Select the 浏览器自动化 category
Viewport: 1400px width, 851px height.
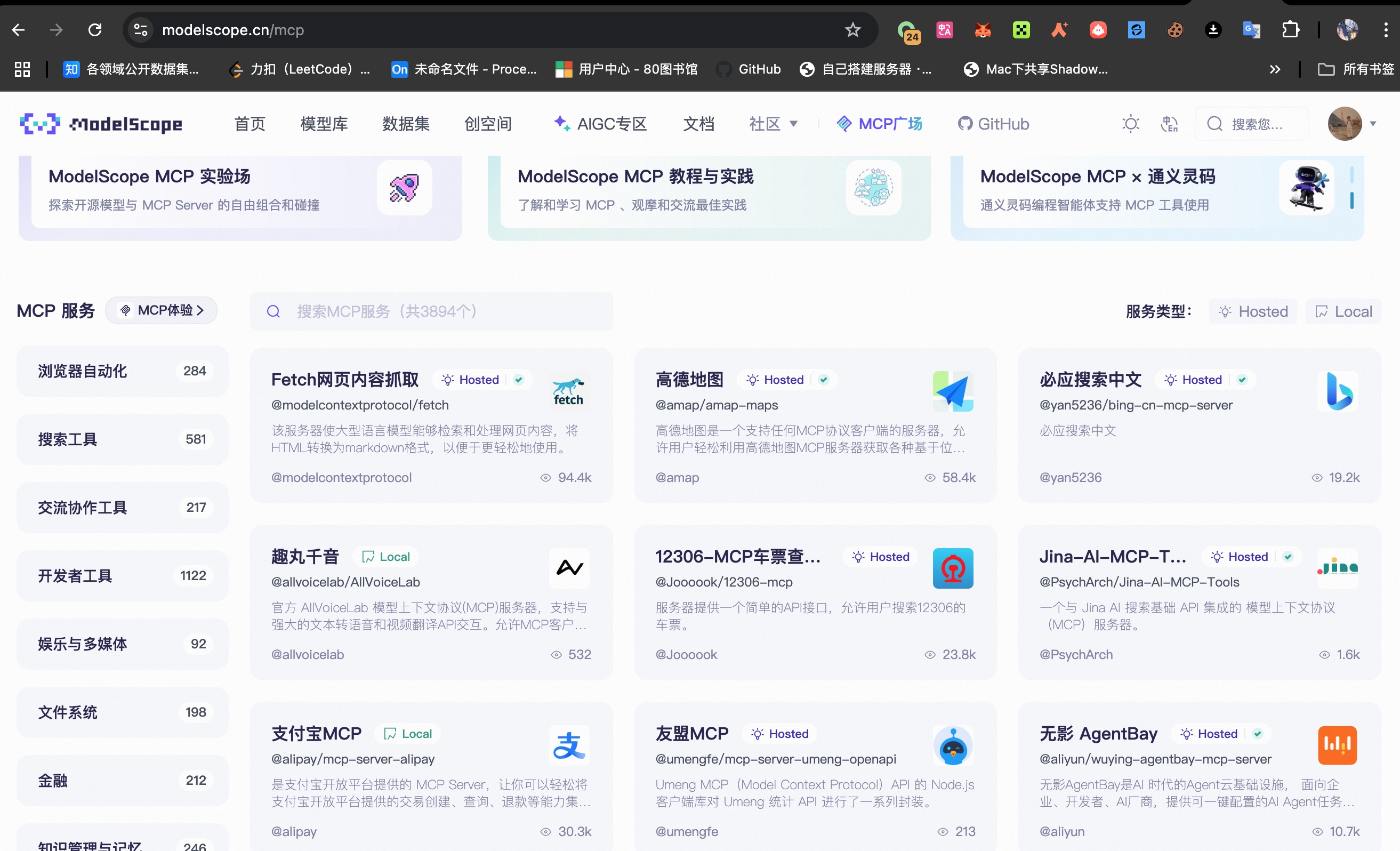click(123, 371)
